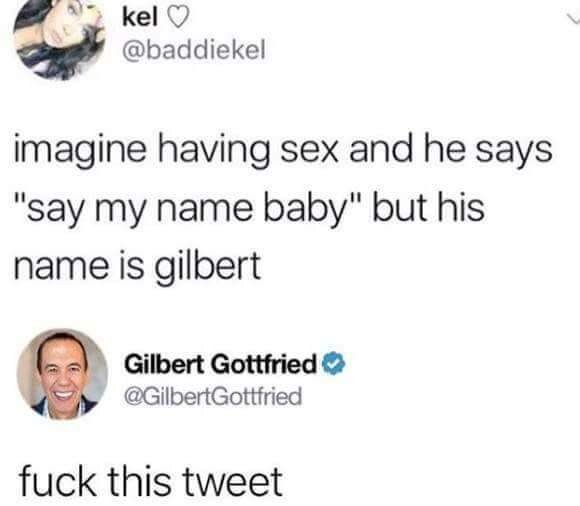
Task: Visit the @baddiekel handle
Action: tap(194, 50)
